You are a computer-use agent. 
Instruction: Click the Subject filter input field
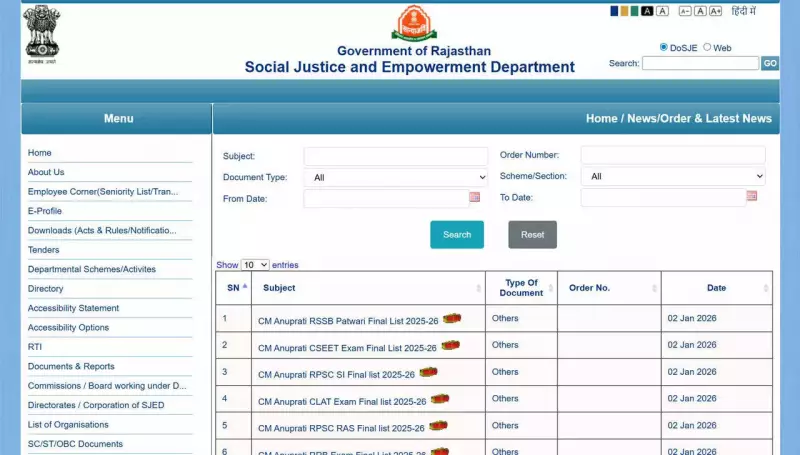point(395,156)
